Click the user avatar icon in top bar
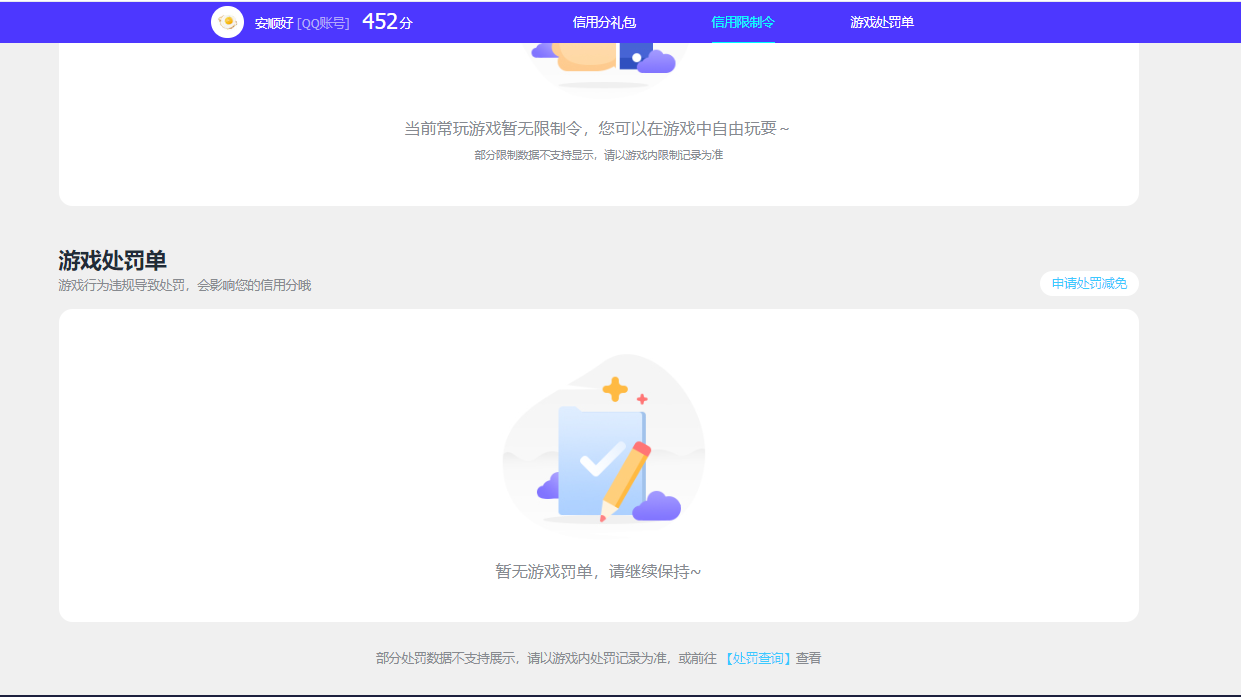The image size is (1241, 697). click(227, 22)
